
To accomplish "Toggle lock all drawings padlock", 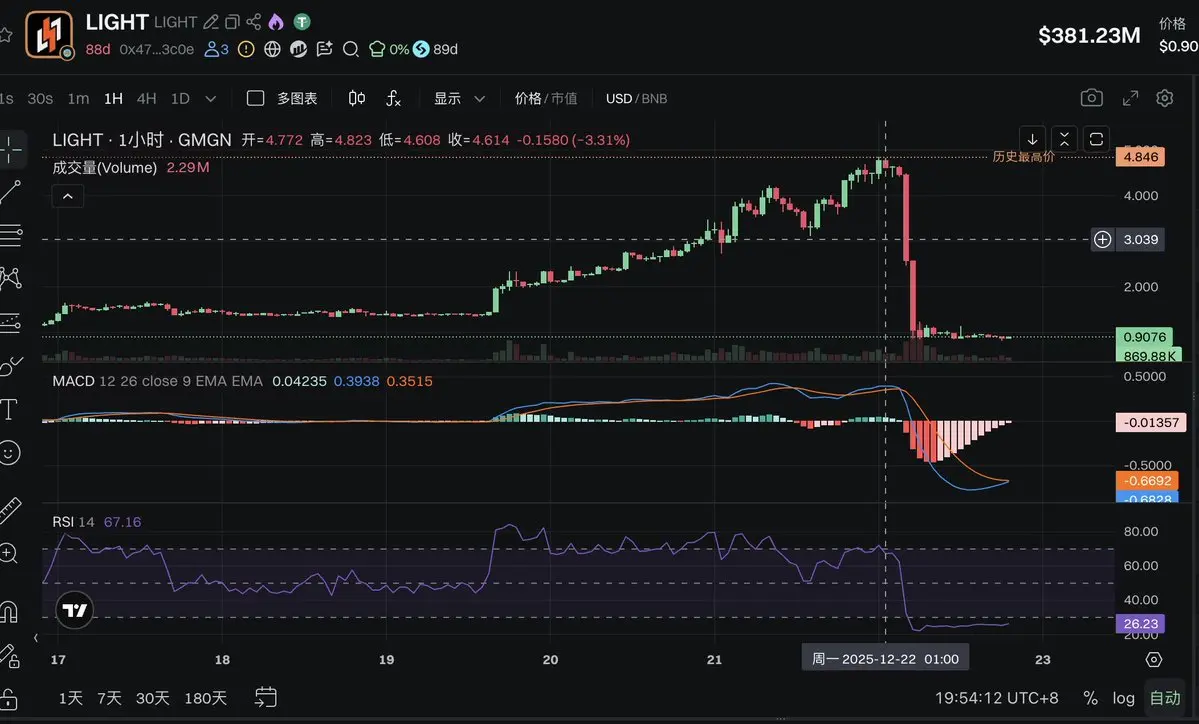I will 9,700.
